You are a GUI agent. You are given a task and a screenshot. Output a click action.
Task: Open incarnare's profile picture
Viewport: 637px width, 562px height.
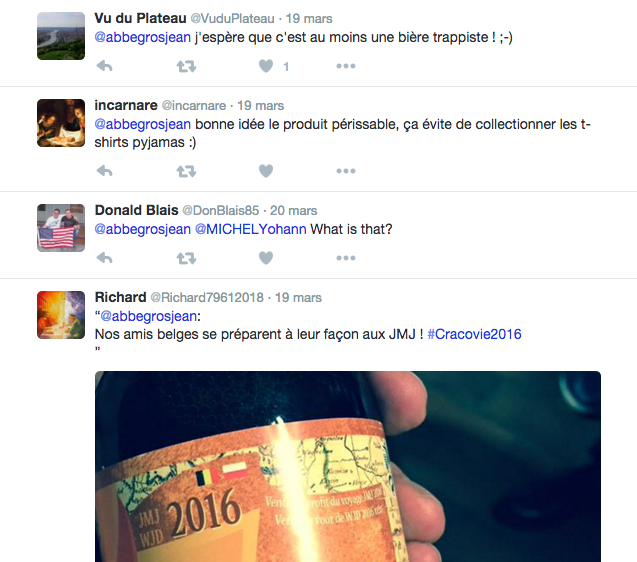pyautogui.click(x=61, y=123)
